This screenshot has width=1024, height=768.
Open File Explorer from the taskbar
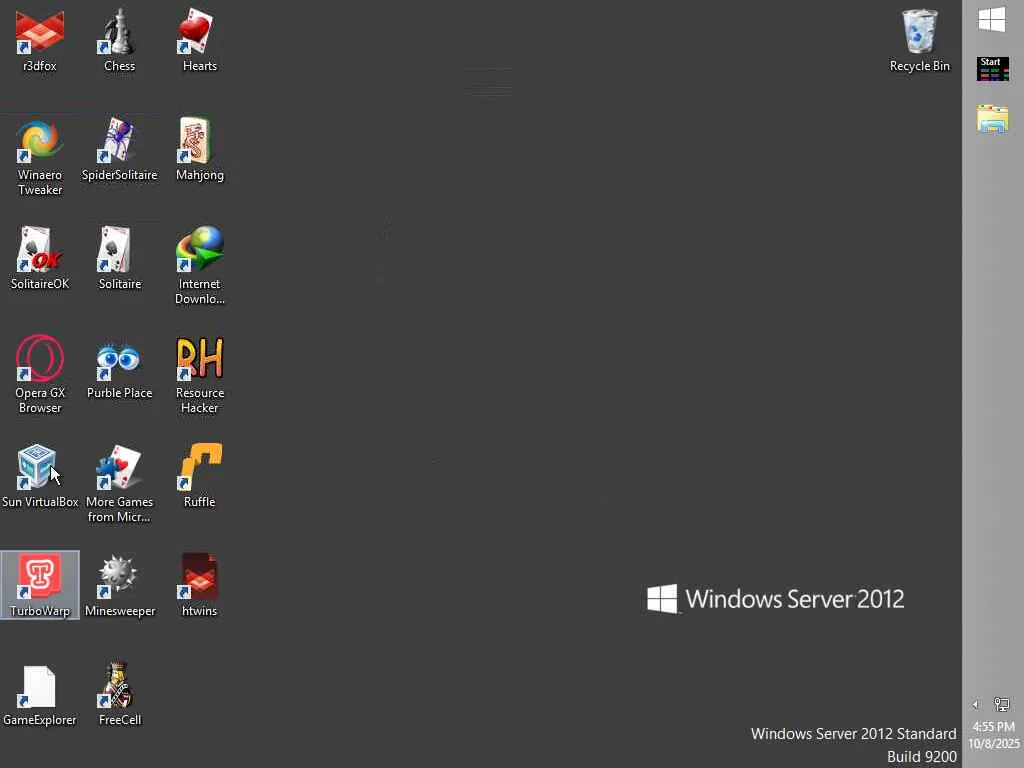pyautogui.click(x=993, y=119)
